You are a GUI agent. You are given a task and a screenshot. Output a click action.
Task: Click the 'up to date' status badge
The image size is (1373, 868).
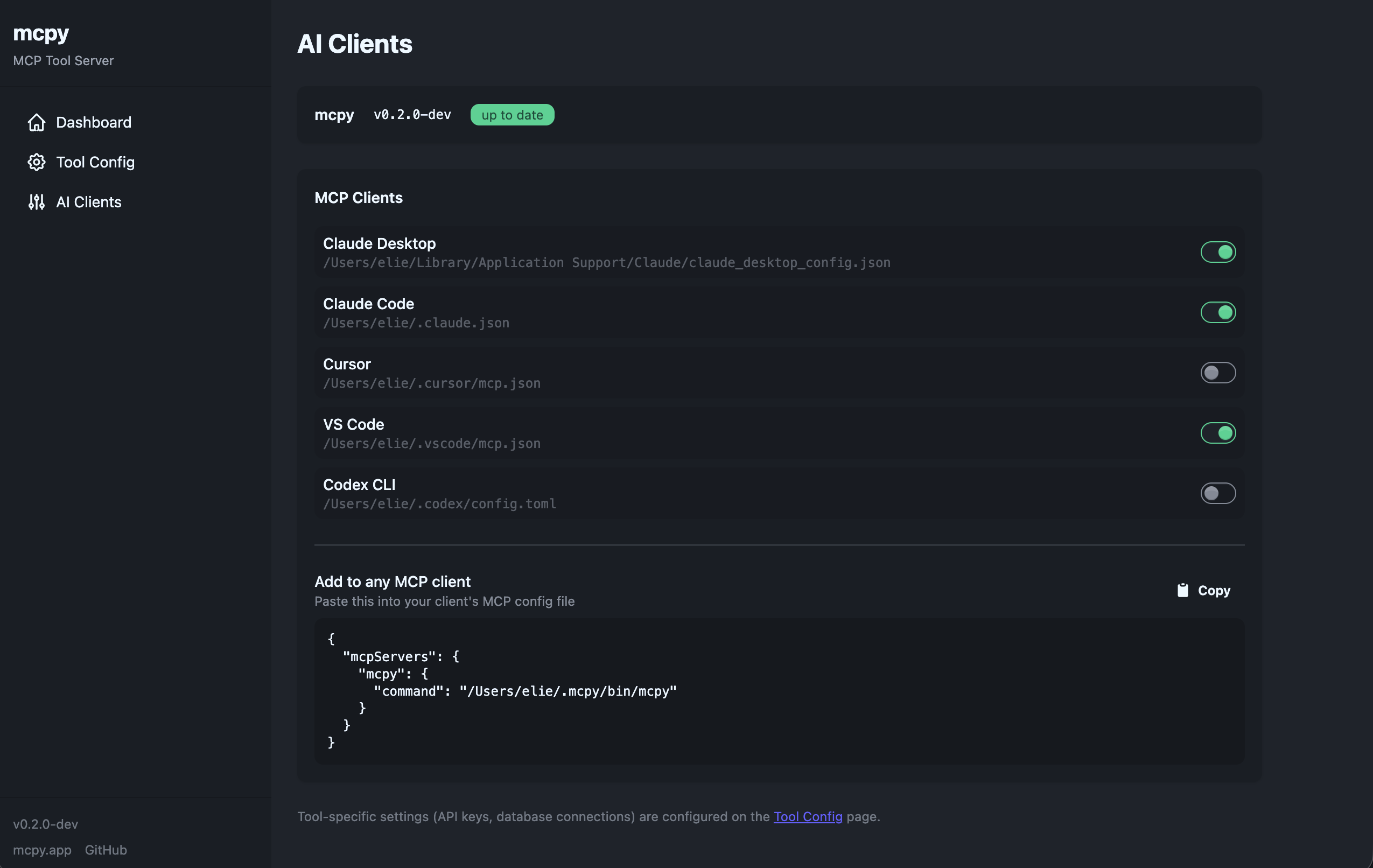(x=512, y=115)
